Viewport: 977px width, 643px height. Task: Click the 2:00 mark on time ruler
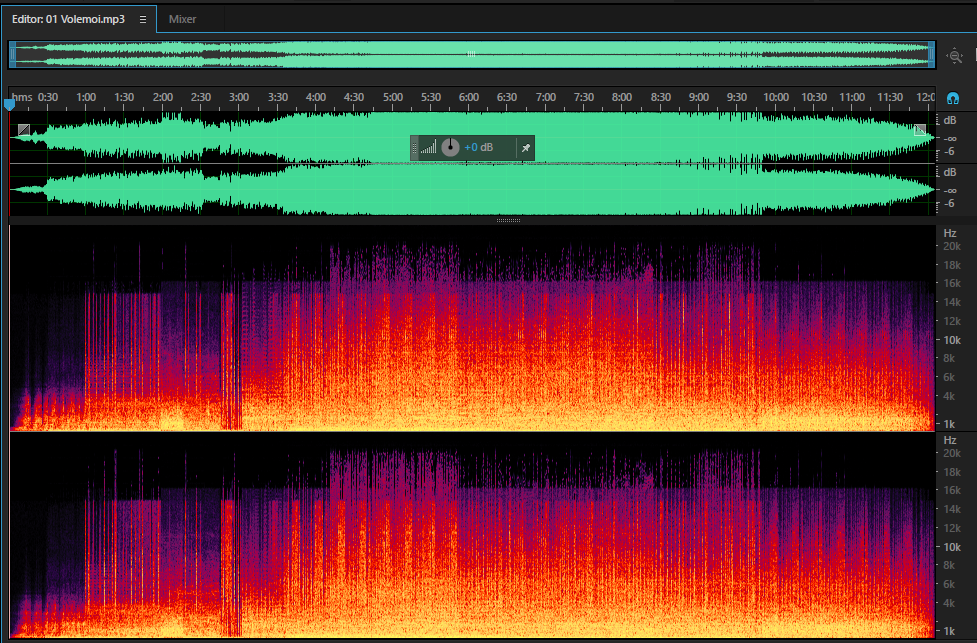[x=163, y=97]
